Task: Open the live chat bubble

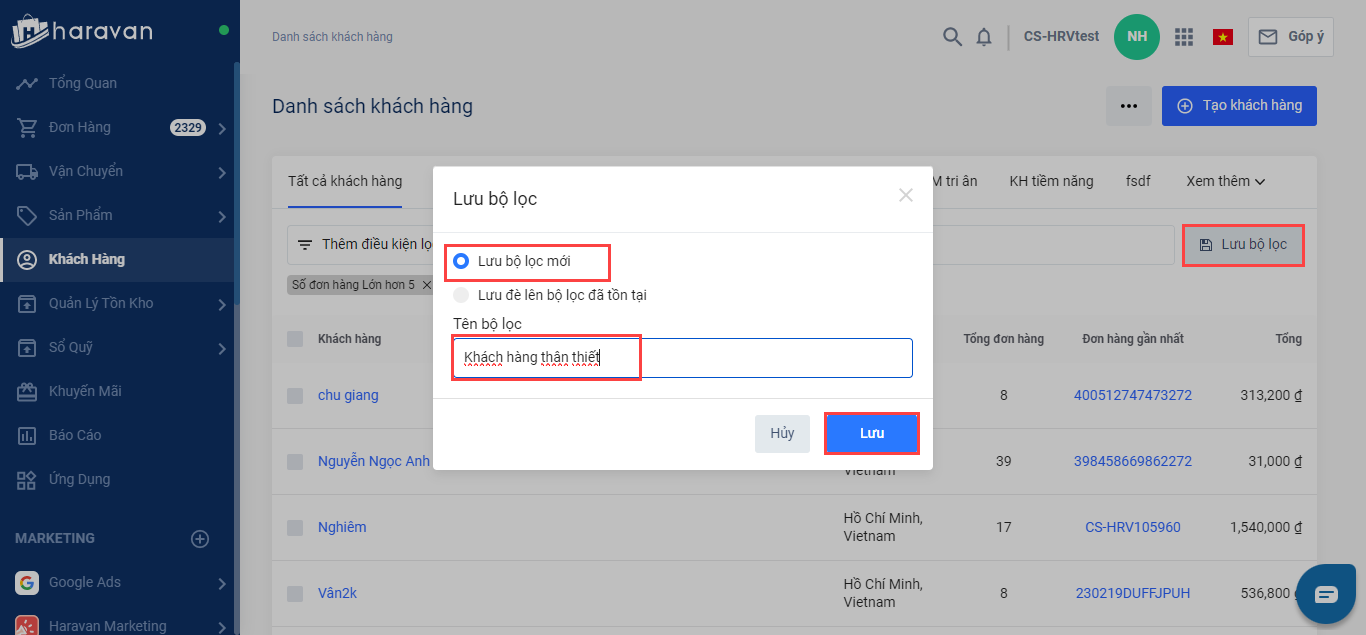Action: [1326, 594]
